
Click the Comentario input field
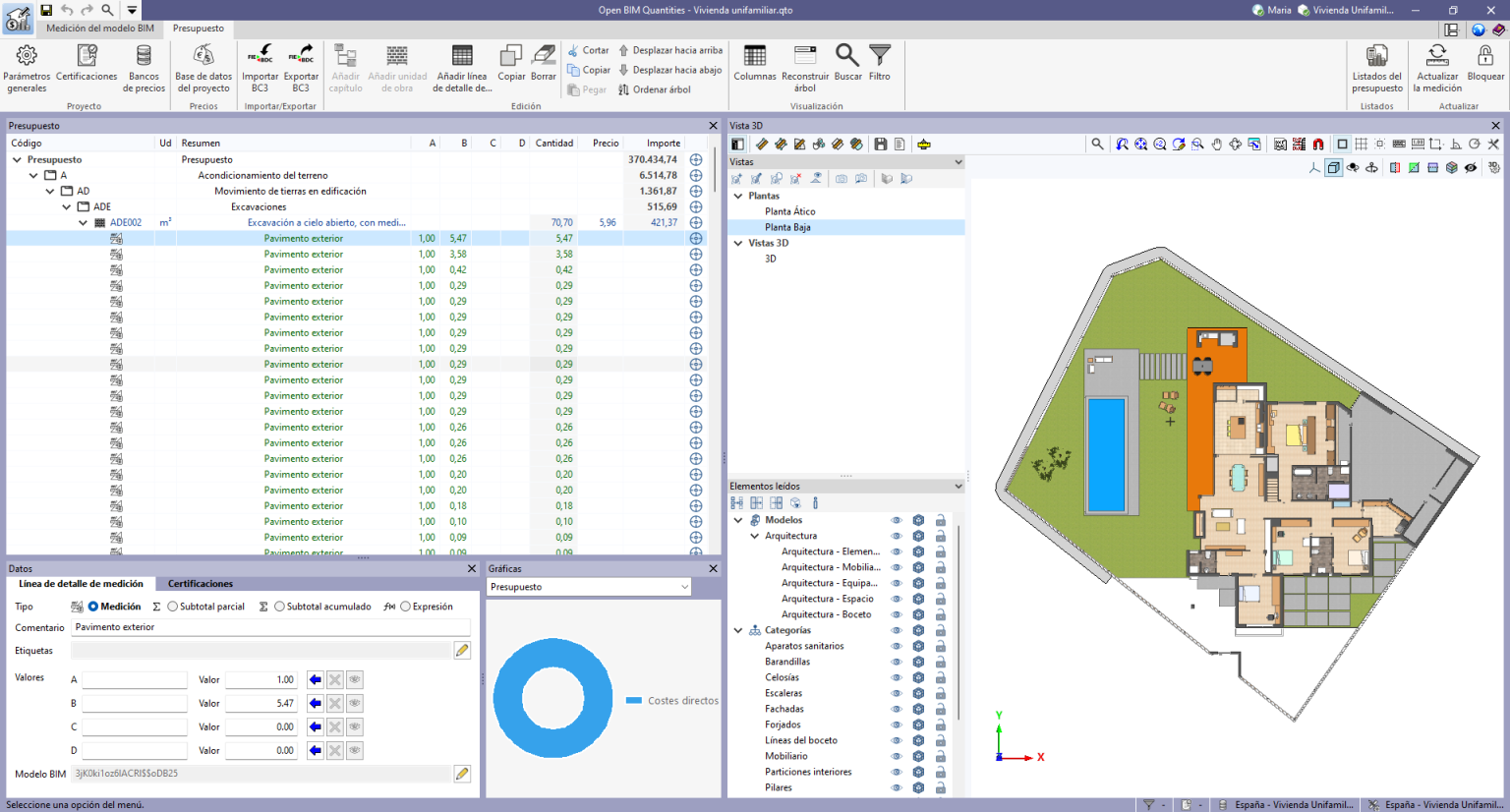click(270, 627)
